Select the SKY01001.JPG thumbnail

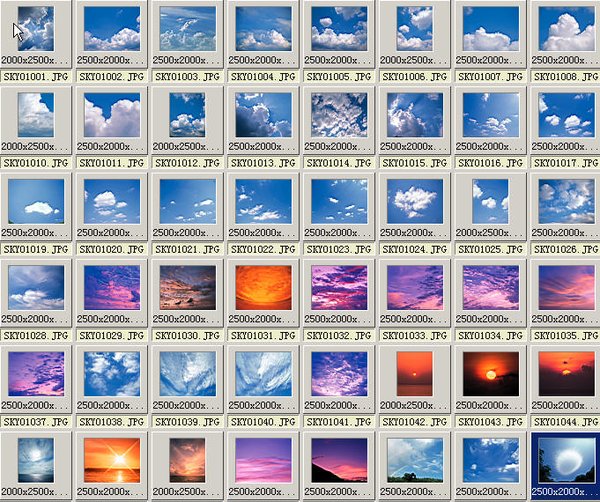pyautogui.click(x=36, y=29)
